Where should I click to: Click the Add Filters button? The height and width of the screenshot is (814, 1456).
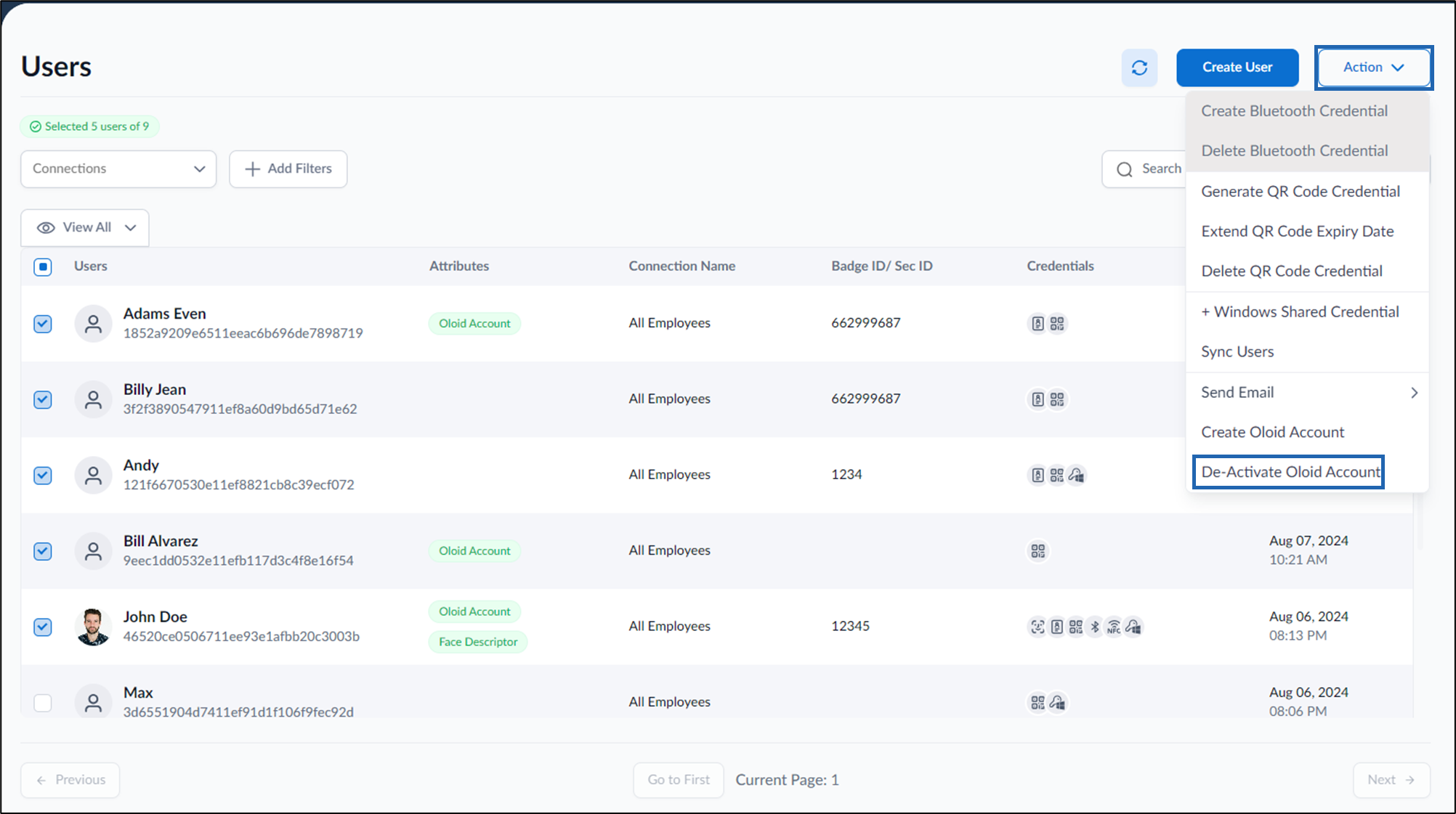tap(288, 168)
